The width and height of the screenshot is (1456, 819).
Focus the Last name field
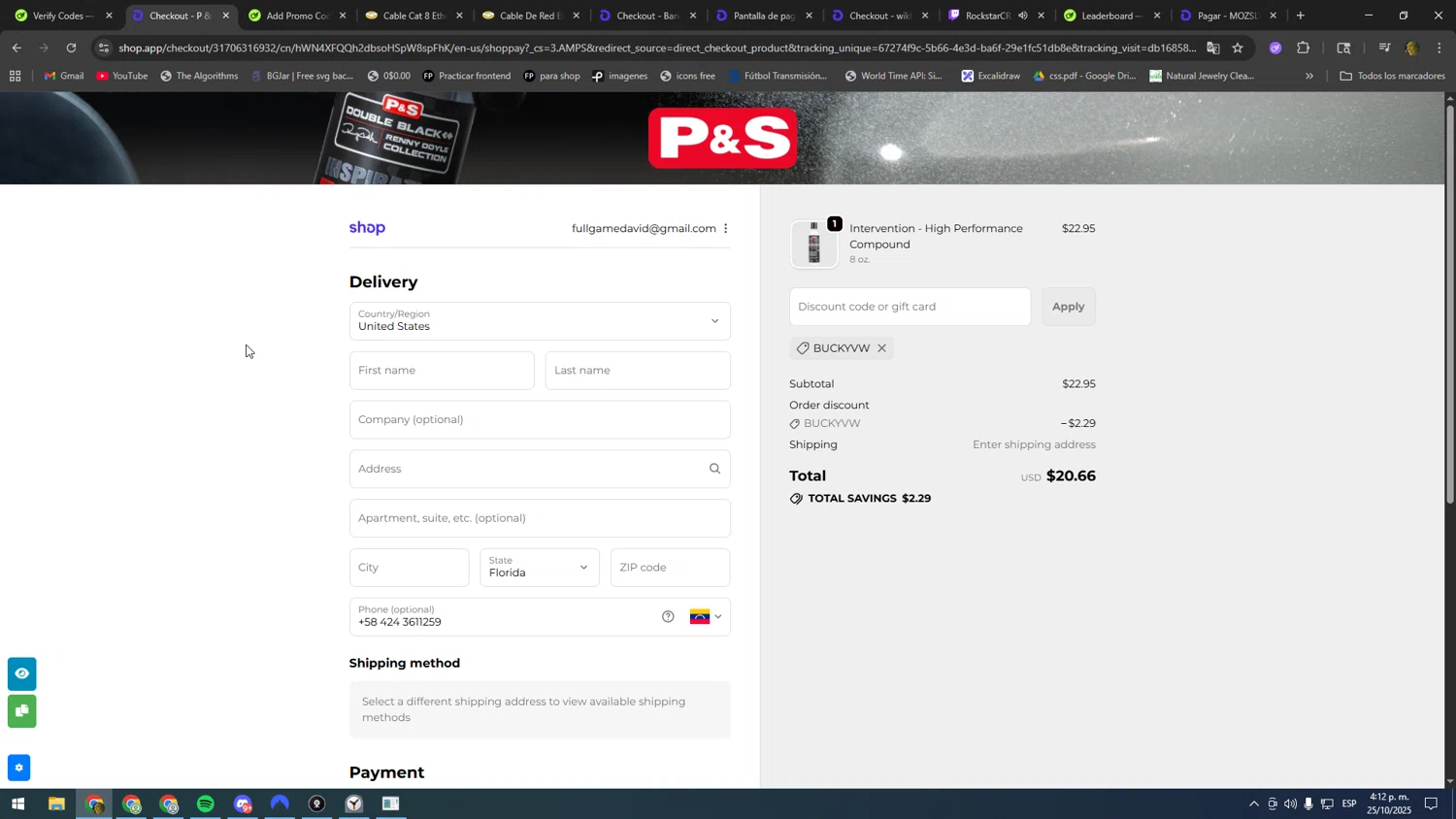pos(638,371)
